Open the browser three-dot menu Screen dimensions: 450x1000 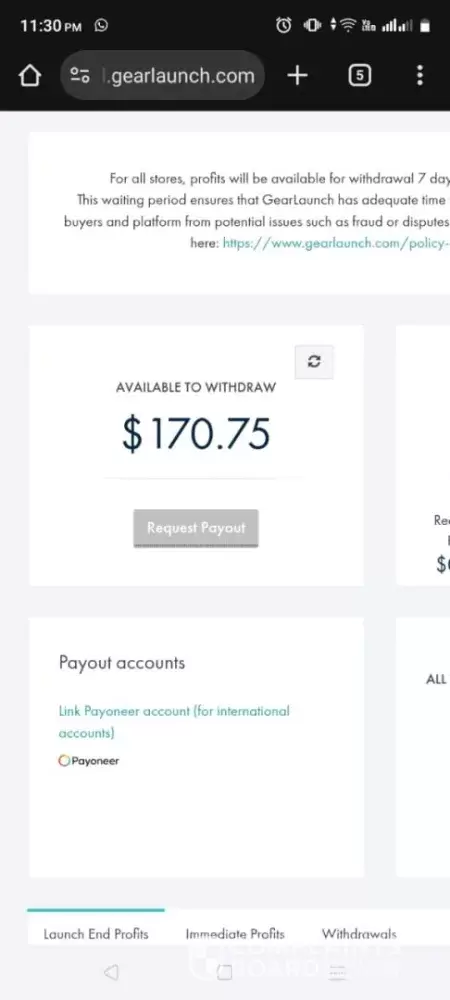point(419,75)
